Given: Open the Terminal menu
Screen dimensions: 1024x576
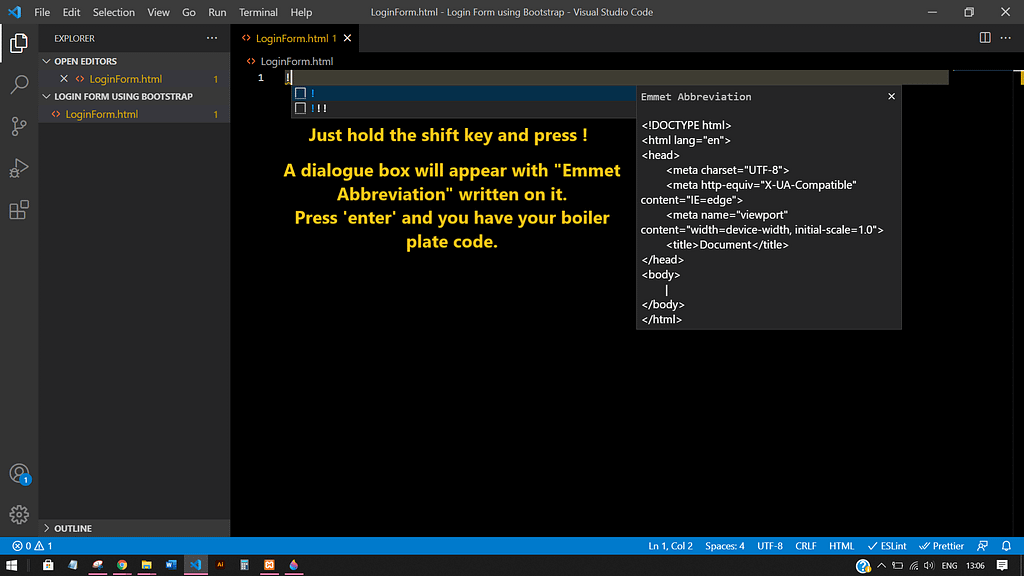Looking at the screenshot, I should point(258,12).
